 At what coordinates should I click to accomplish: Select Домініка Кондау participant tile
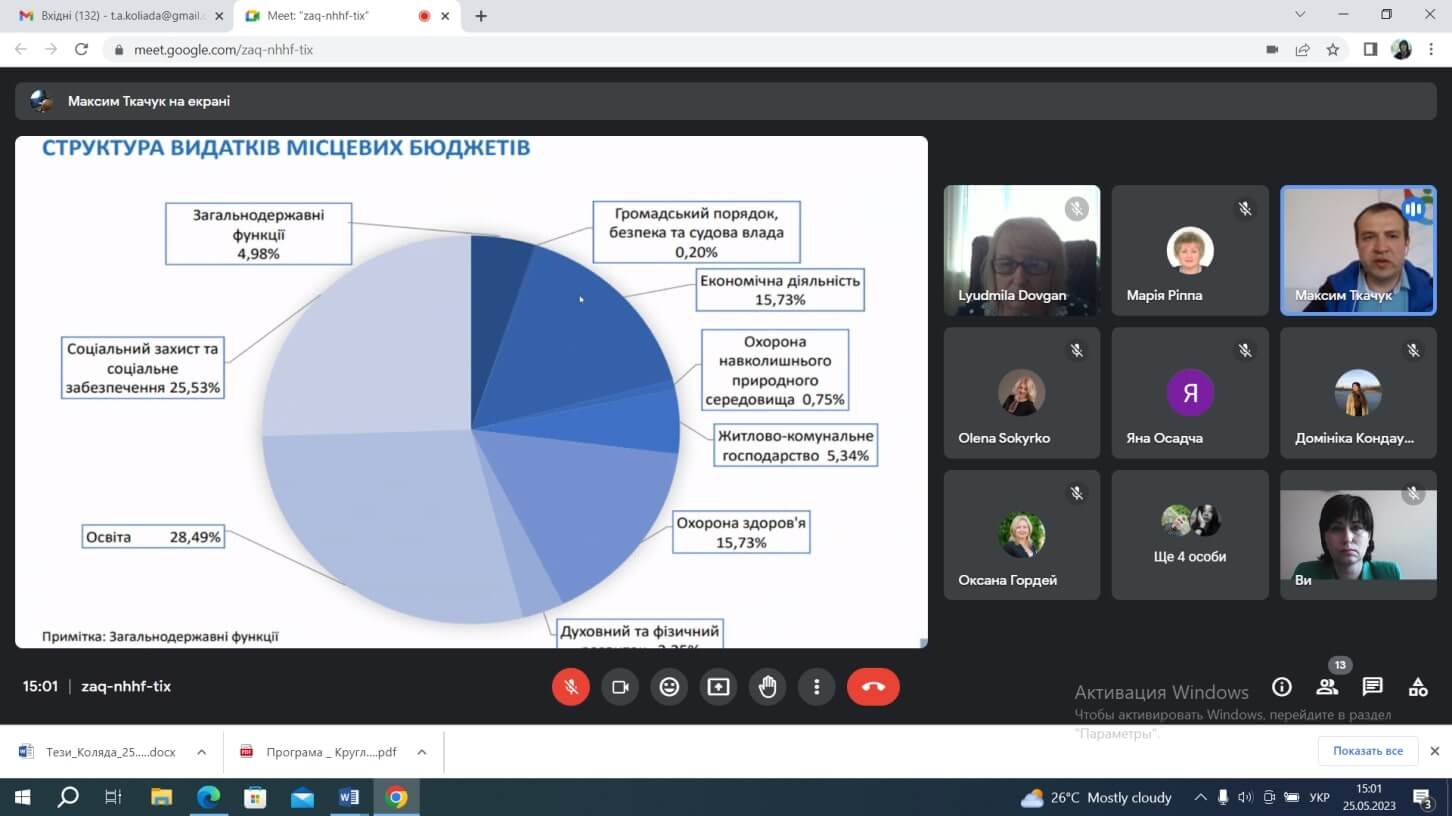tap(1358, 393)
